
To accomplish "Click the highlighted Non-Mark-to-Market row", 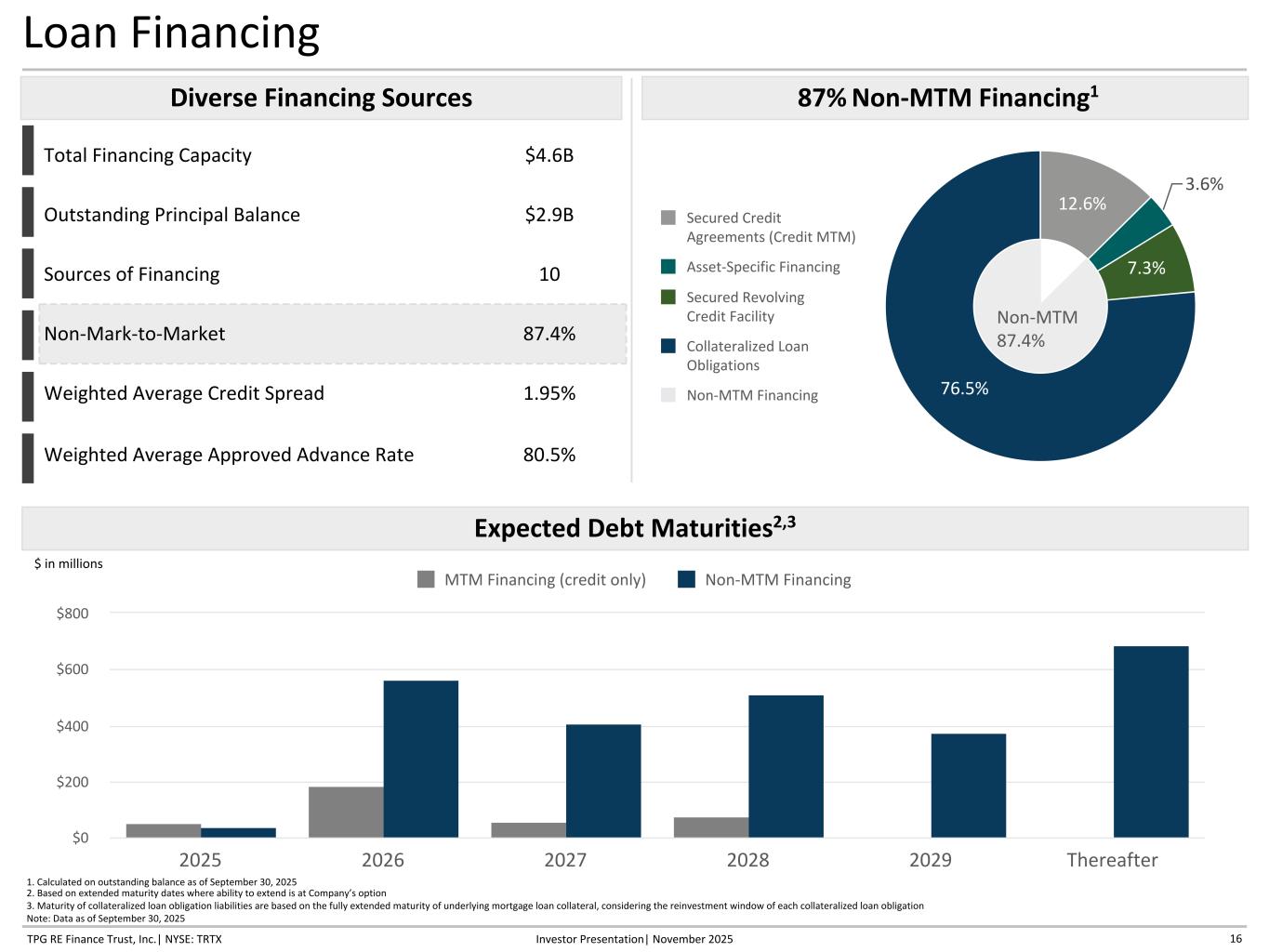I will coord(332,334).
